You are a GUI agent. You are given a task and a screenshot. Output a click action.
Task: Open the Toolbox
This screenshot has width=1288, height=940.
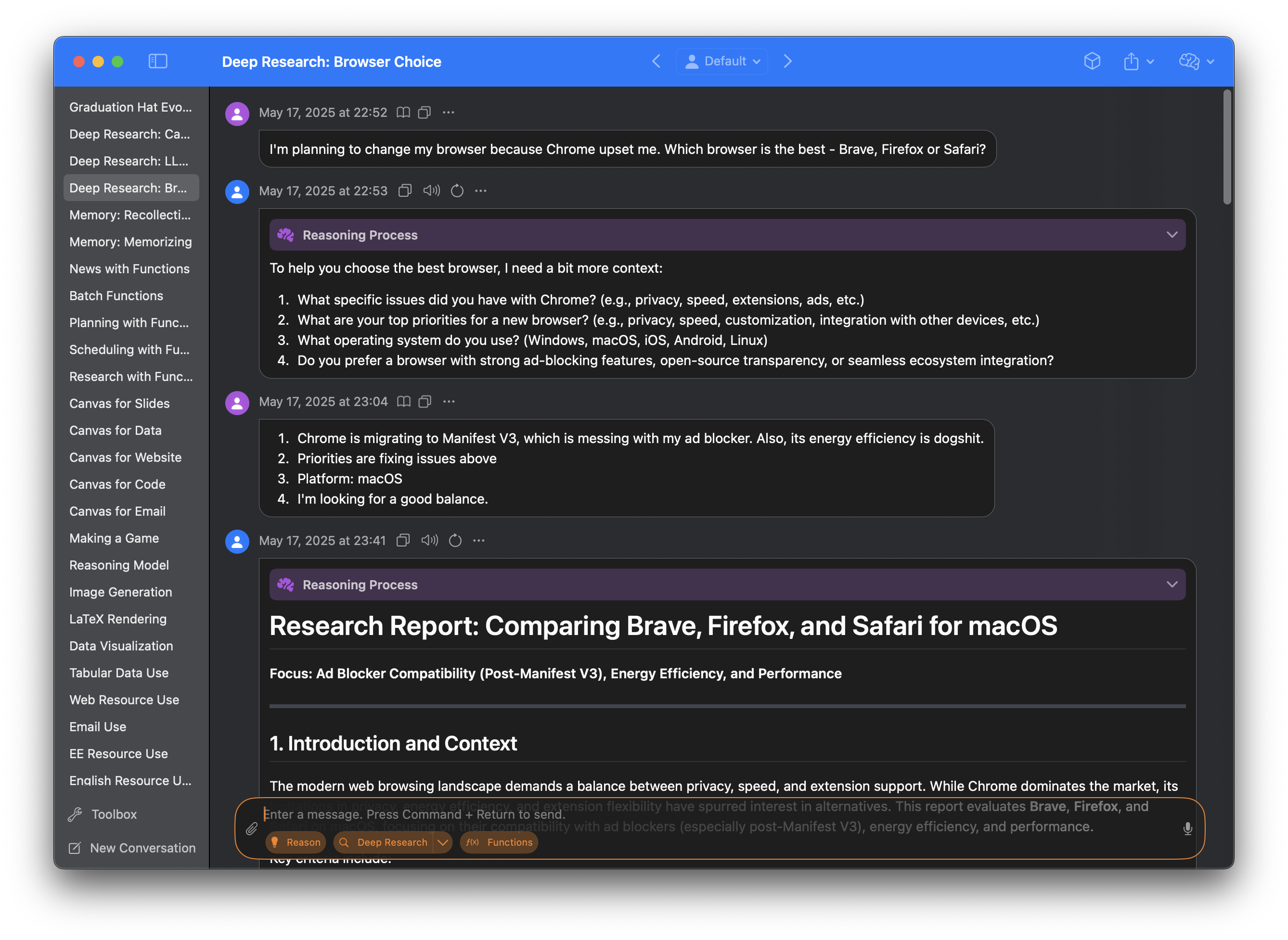point(103,815)
